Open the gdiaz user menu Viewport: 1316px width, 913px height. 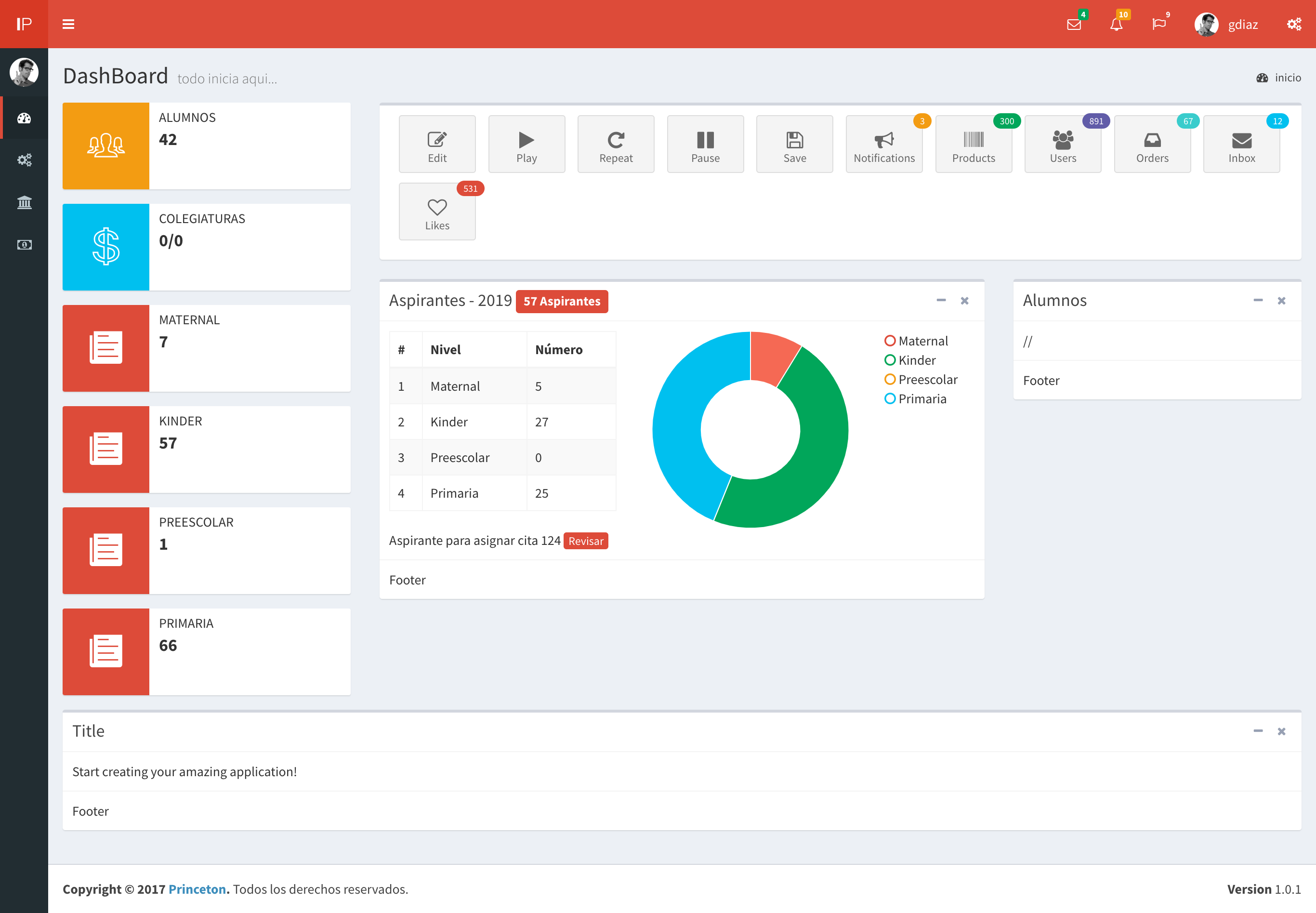point(1226,24)
